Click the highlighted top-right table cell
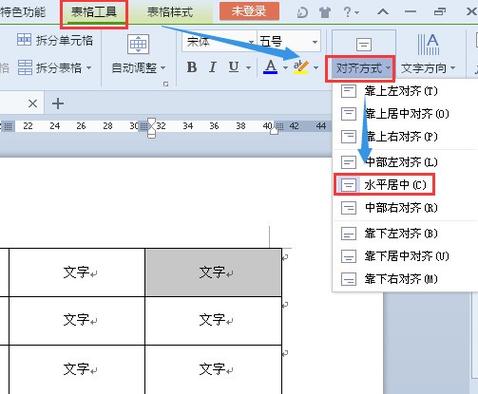This screenshot has width=478, height=394. (213, 272)
